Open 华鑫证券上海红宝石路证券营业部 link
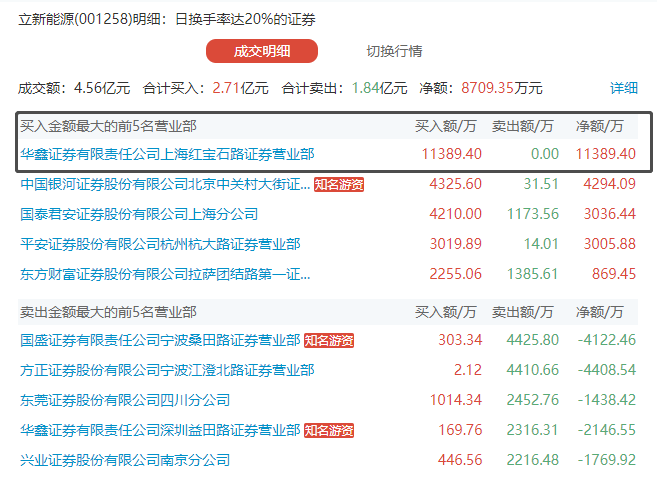Viewport: 657px width, 499px height. point(167,154)
